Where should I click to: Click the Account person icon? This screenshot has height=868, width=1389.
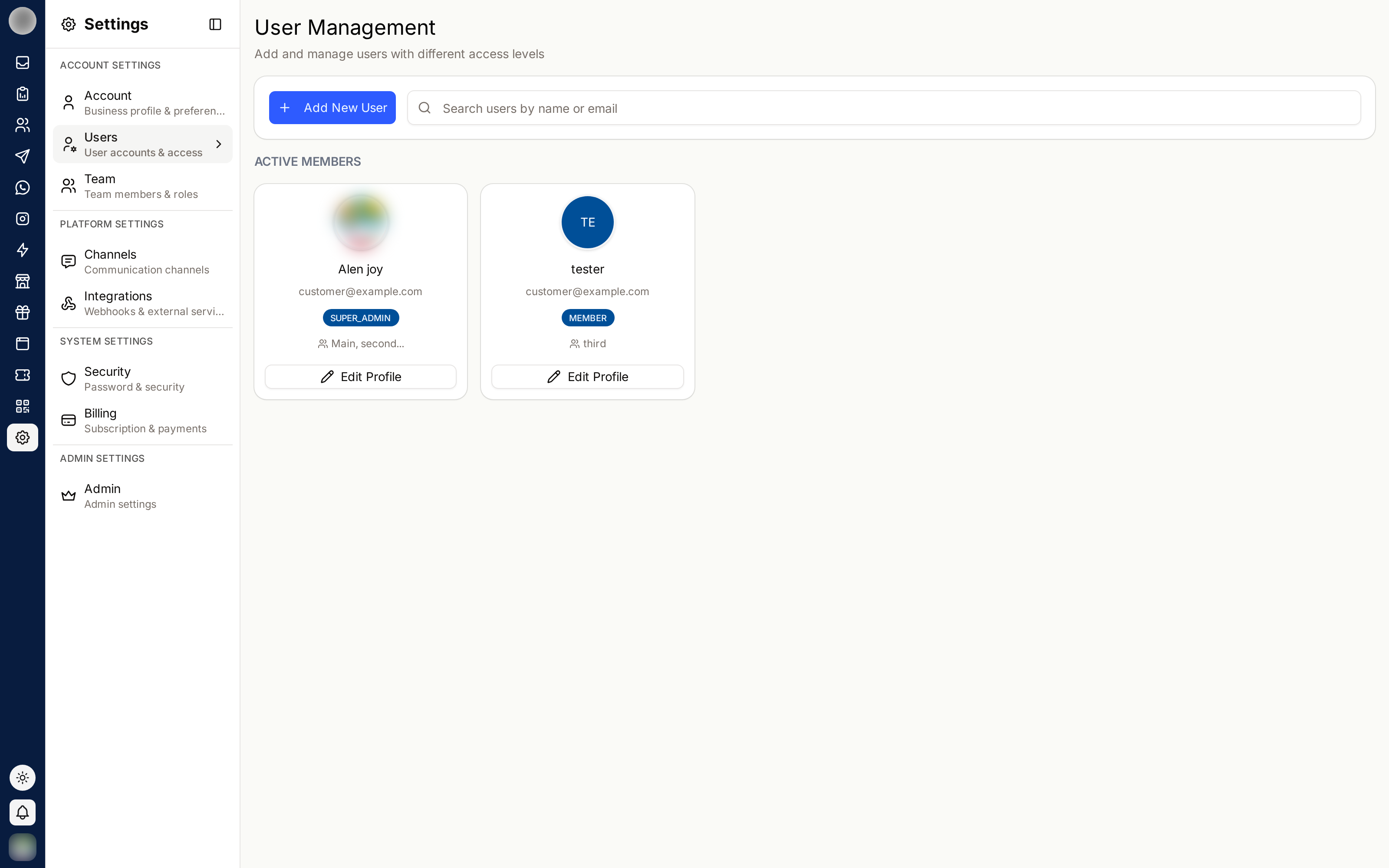[68, 103]
